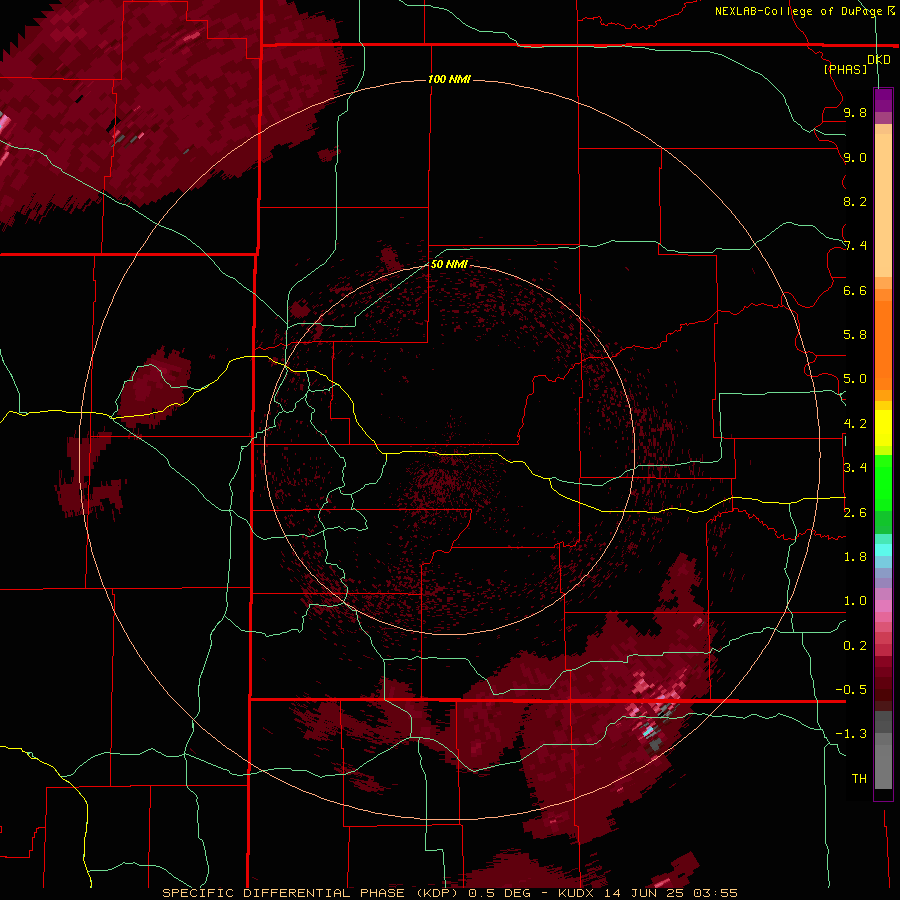The image size is (900, 900).
Task: Click the 50 NMI range ring label
Action: tap(449, 264)
